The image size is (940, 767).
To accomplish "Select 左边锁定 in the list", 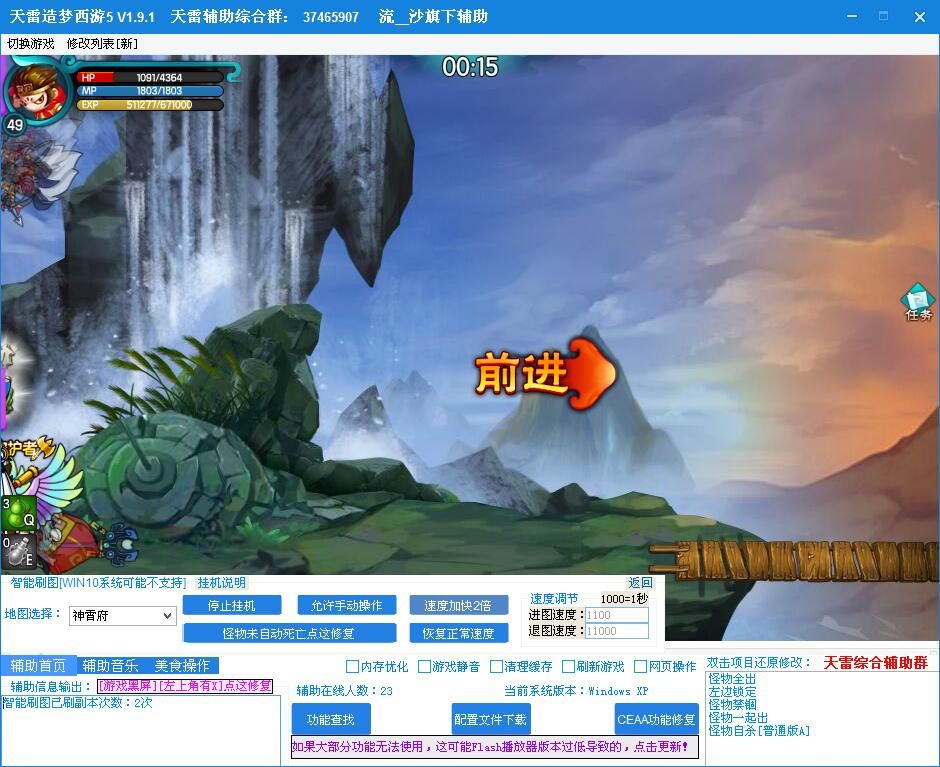I will [x=732, y=692].
